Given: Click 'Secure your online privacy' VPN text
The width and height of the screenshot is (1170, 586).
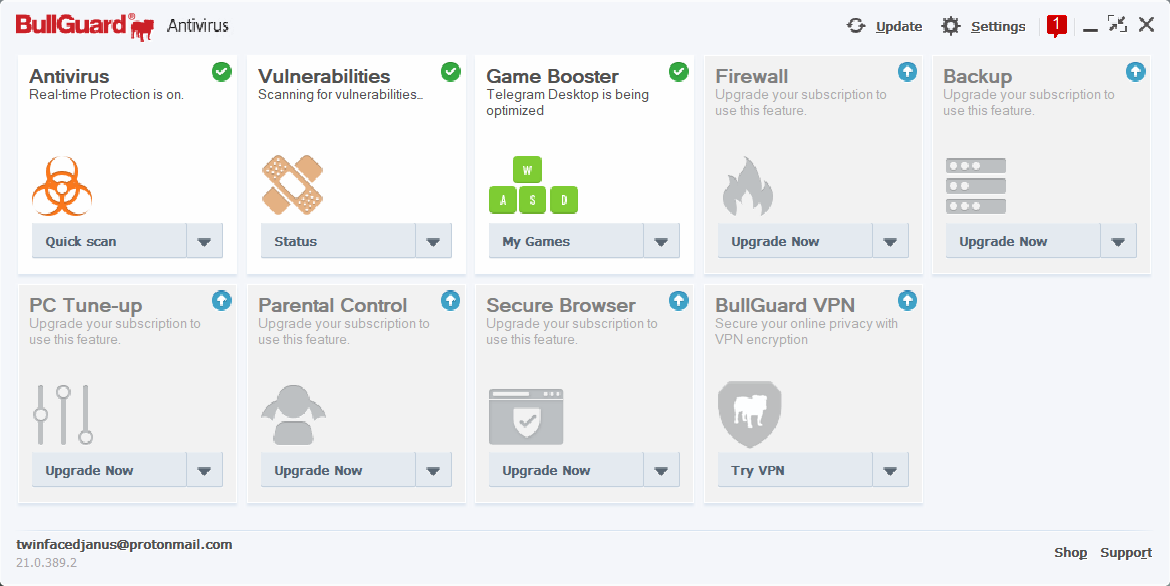Looking at the screenshot, I should pos(807,331).
